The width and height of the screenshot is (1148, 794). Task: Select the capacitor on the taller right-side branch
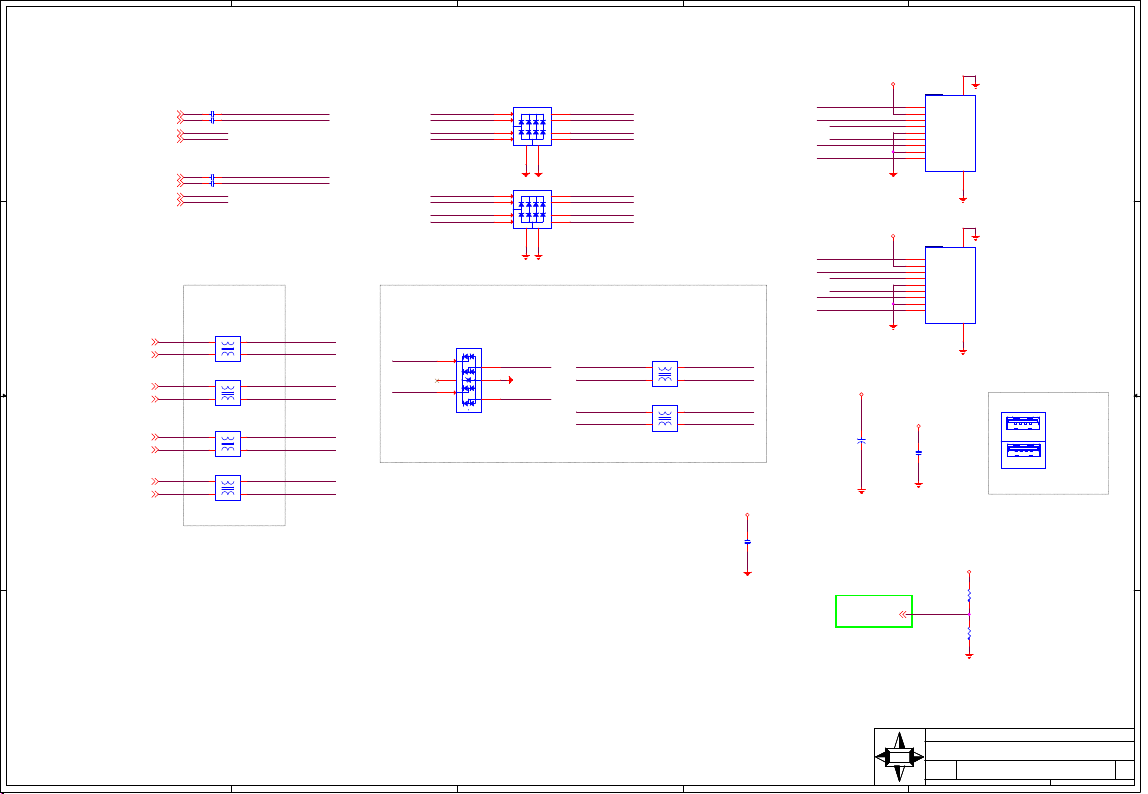click(x=861, y=440)
